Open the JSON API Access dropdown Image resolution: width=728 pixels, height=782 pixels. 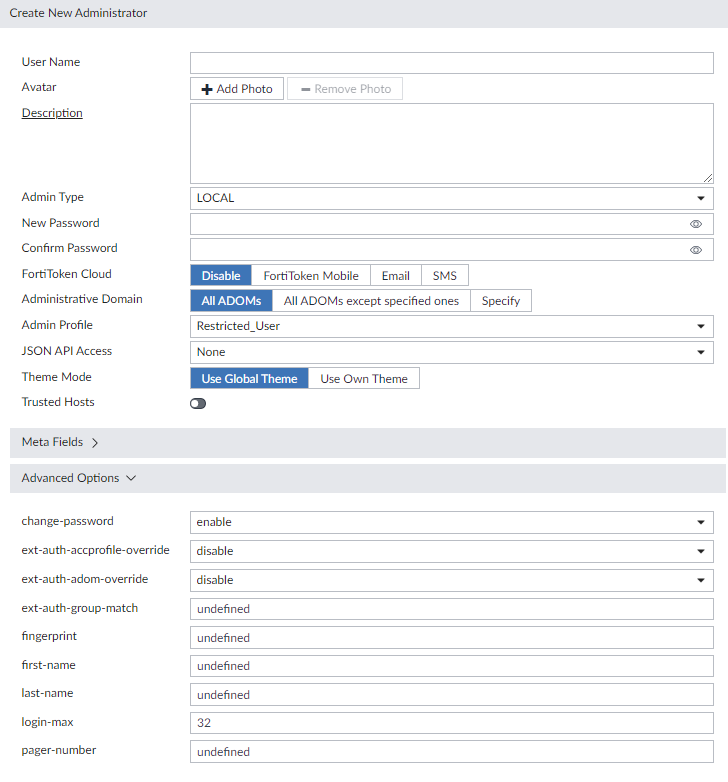(x=451, y=352)
